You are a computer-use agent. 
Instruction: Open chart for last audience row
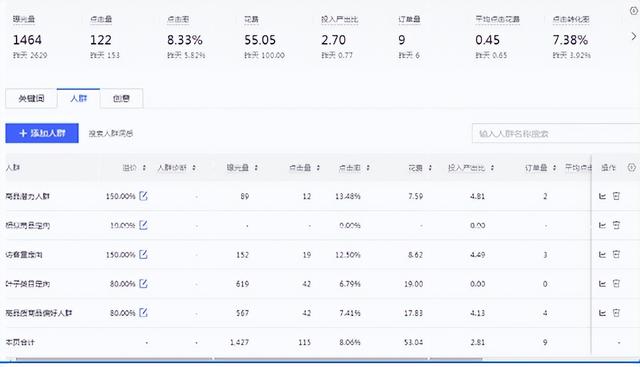(x=602, y=313)
